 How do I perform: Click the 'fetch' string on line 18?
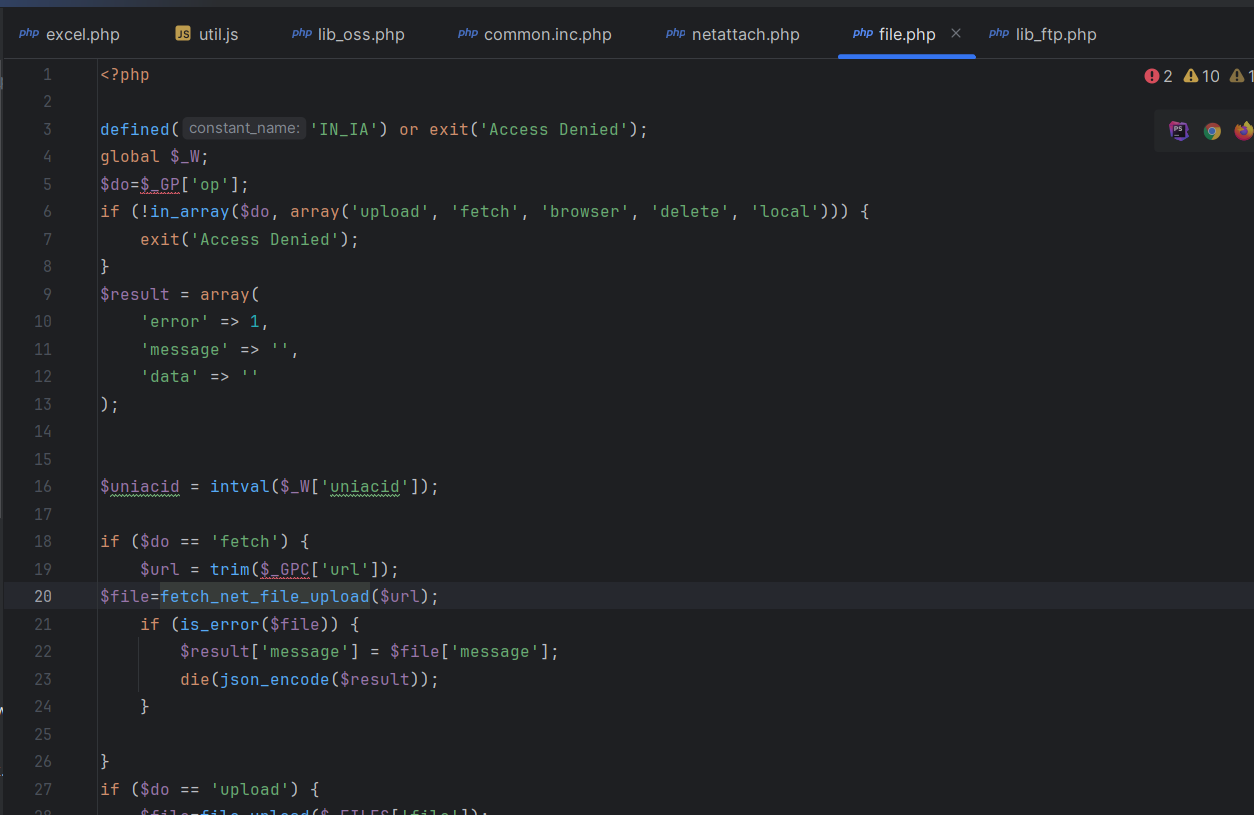[245, 542]
